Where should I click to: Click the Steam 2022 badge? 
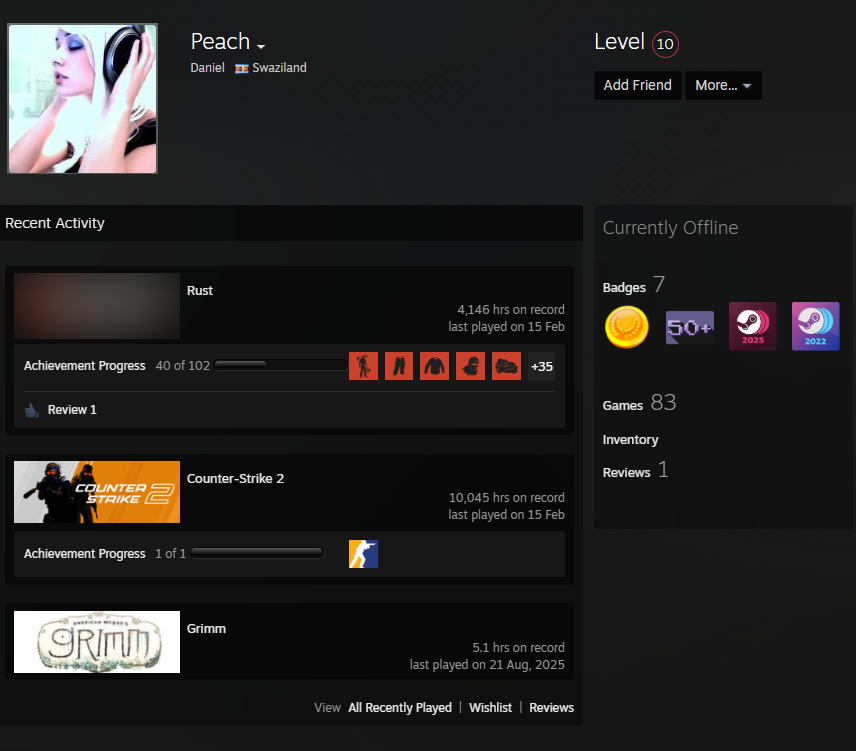coord(815,326)
